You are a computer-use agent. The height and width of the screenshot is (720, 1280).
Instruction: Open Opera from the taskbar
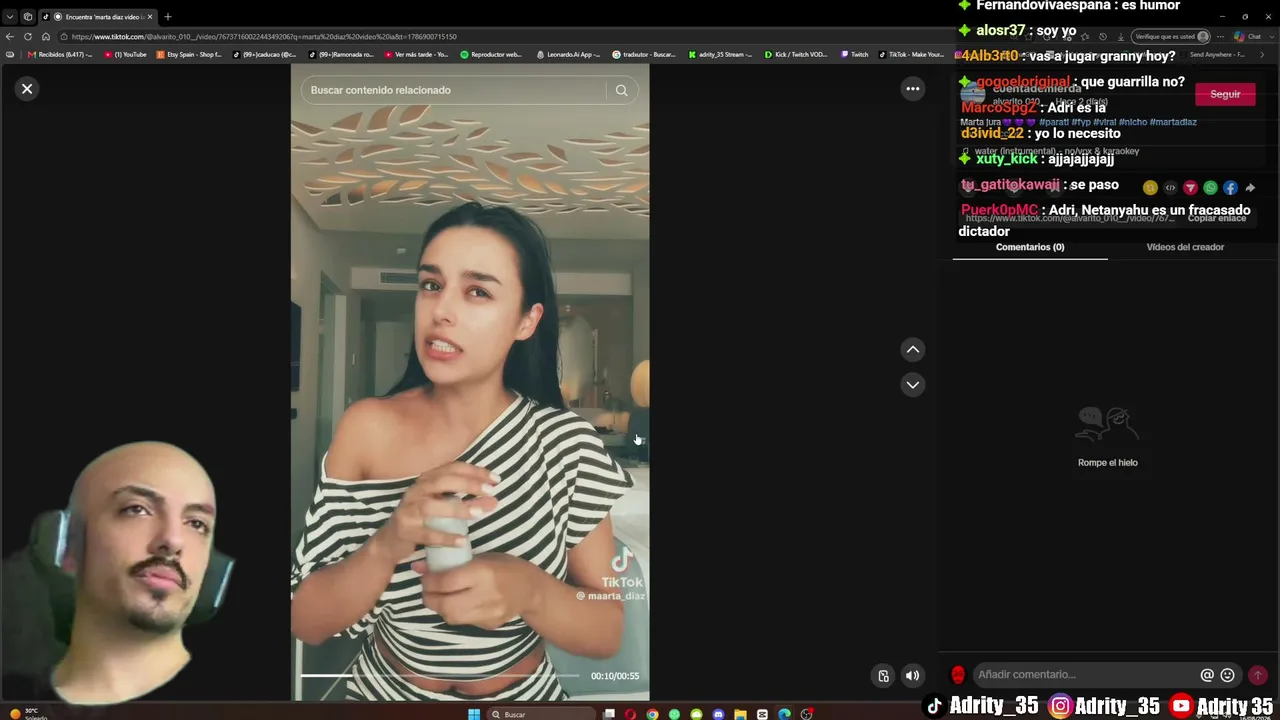pyautogui.click(x=630, y=714)
